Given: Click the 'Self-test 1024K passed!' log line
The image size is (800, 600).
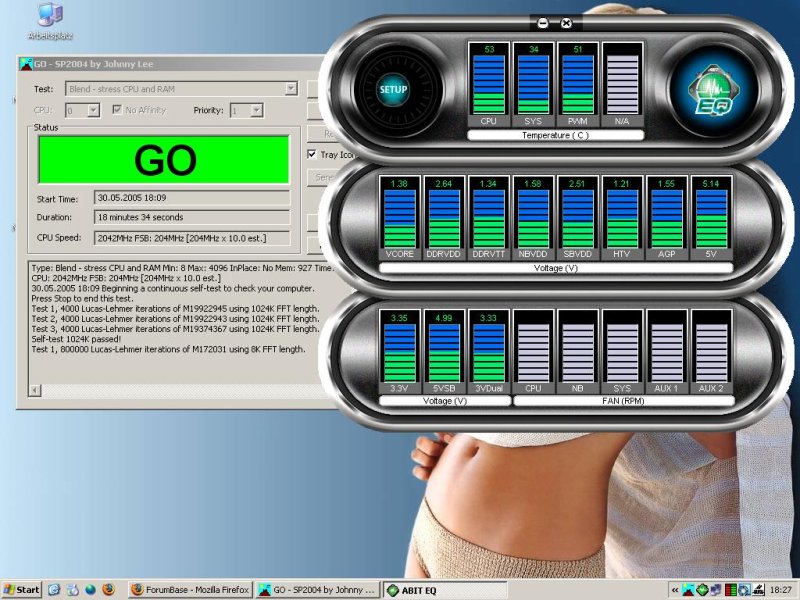Looking at the screenshot, I should (x=76, y=339).
